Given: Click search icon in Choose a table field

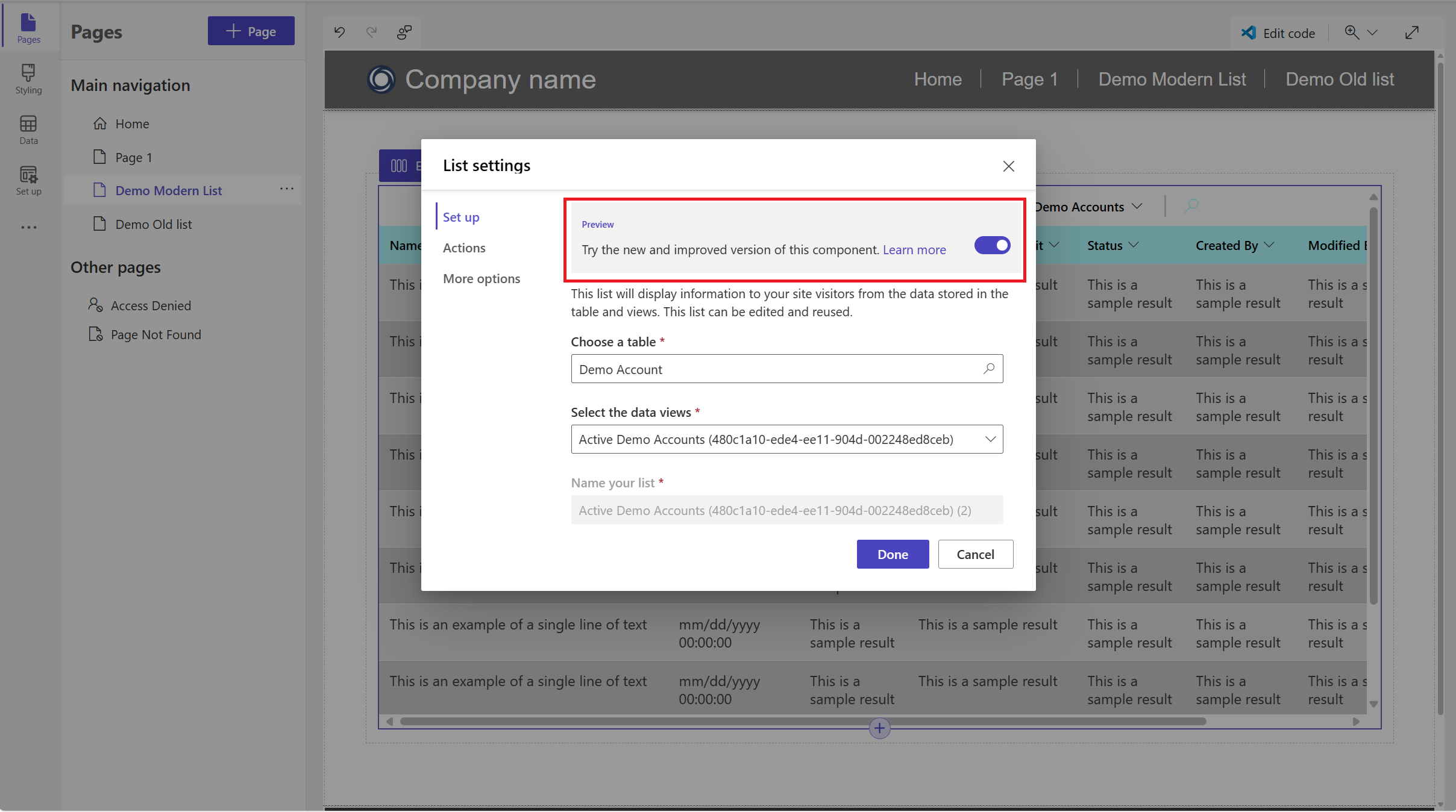Looking at the screenshot, I should 988,369.
